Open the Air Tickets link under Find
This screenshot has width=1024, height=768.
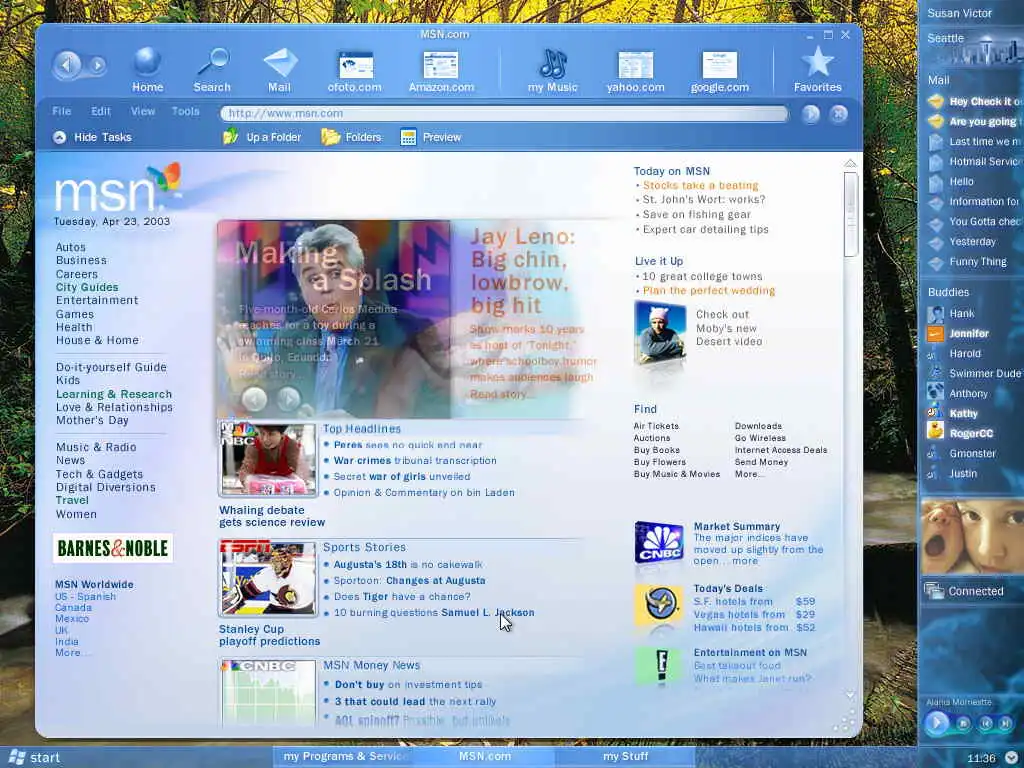tap(656, 426)
